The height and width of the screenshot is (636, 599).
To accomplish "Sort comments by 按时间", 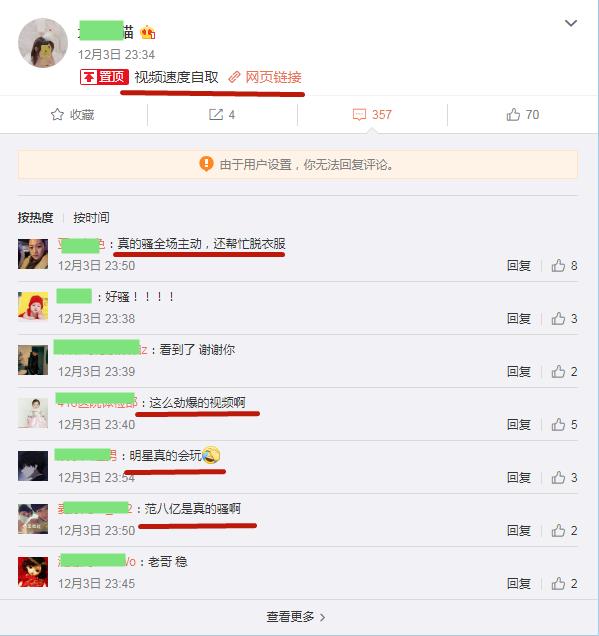I will click(x=91, y=218).
